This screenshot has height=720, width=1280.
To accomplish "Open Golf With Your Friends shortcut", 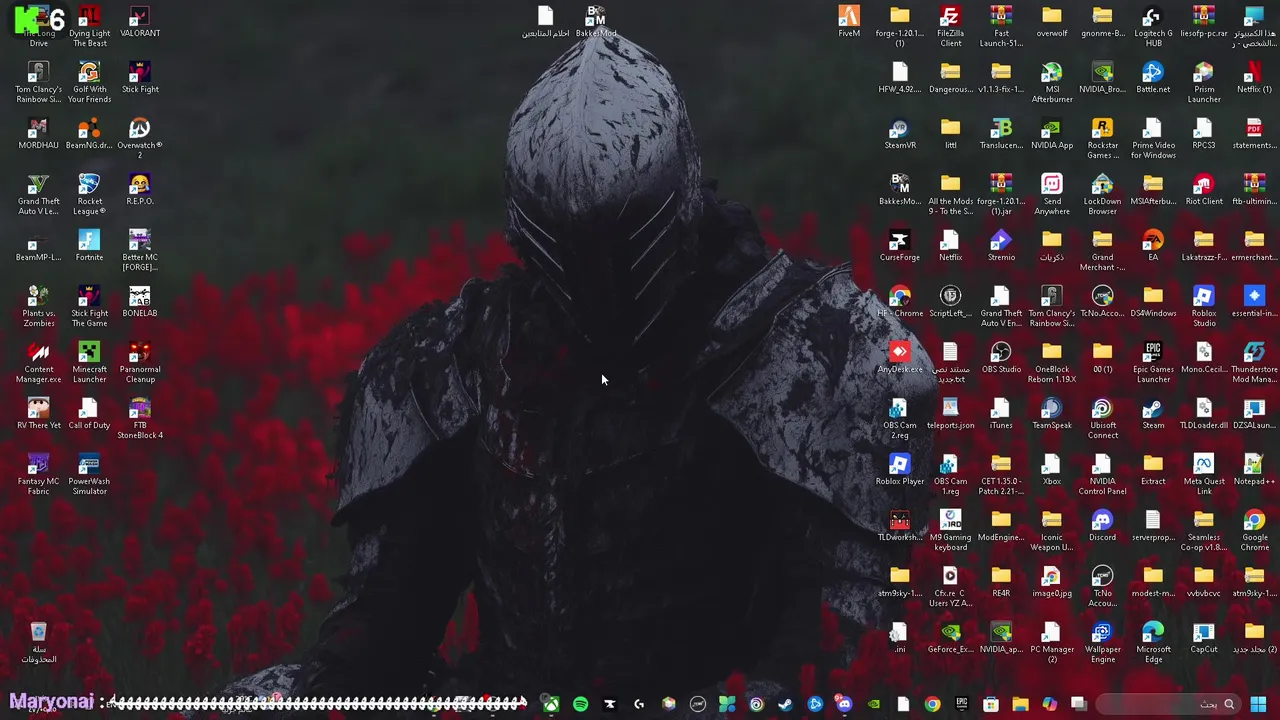I will pos(89,83).
